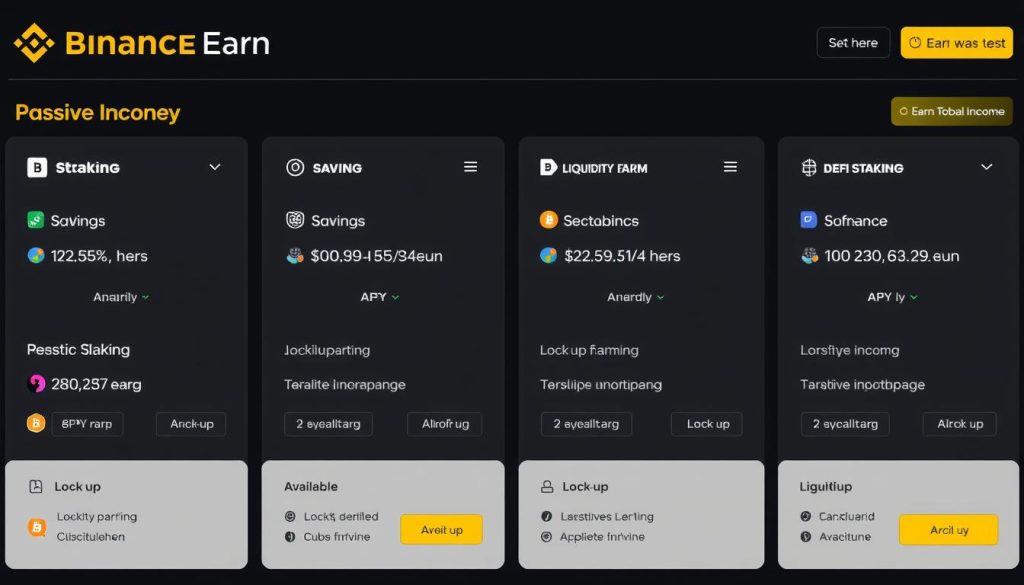Click the shield icon beside Savings in SAVING card

[295, 220]
